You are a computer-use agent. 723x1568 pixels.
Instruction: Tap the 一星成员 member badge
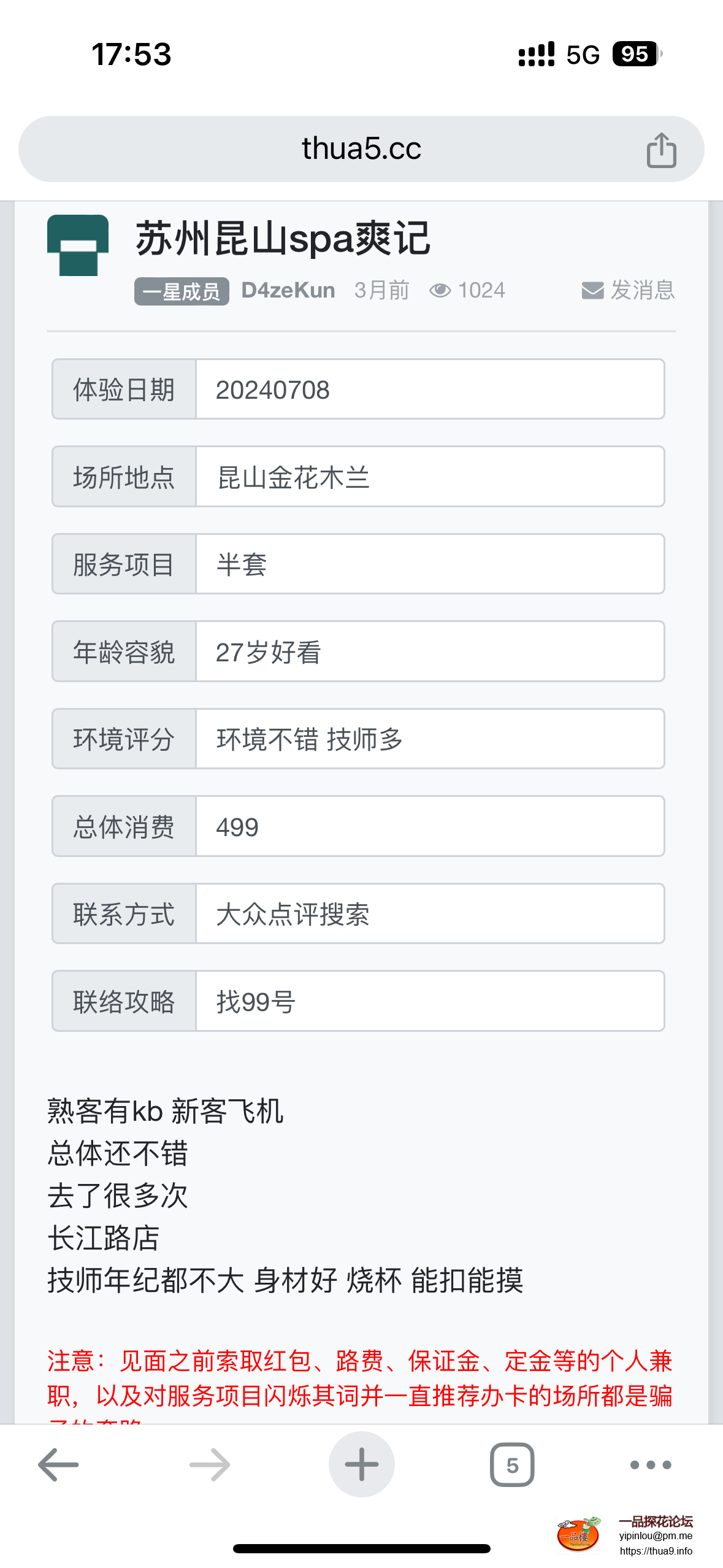tap(182, 291)
